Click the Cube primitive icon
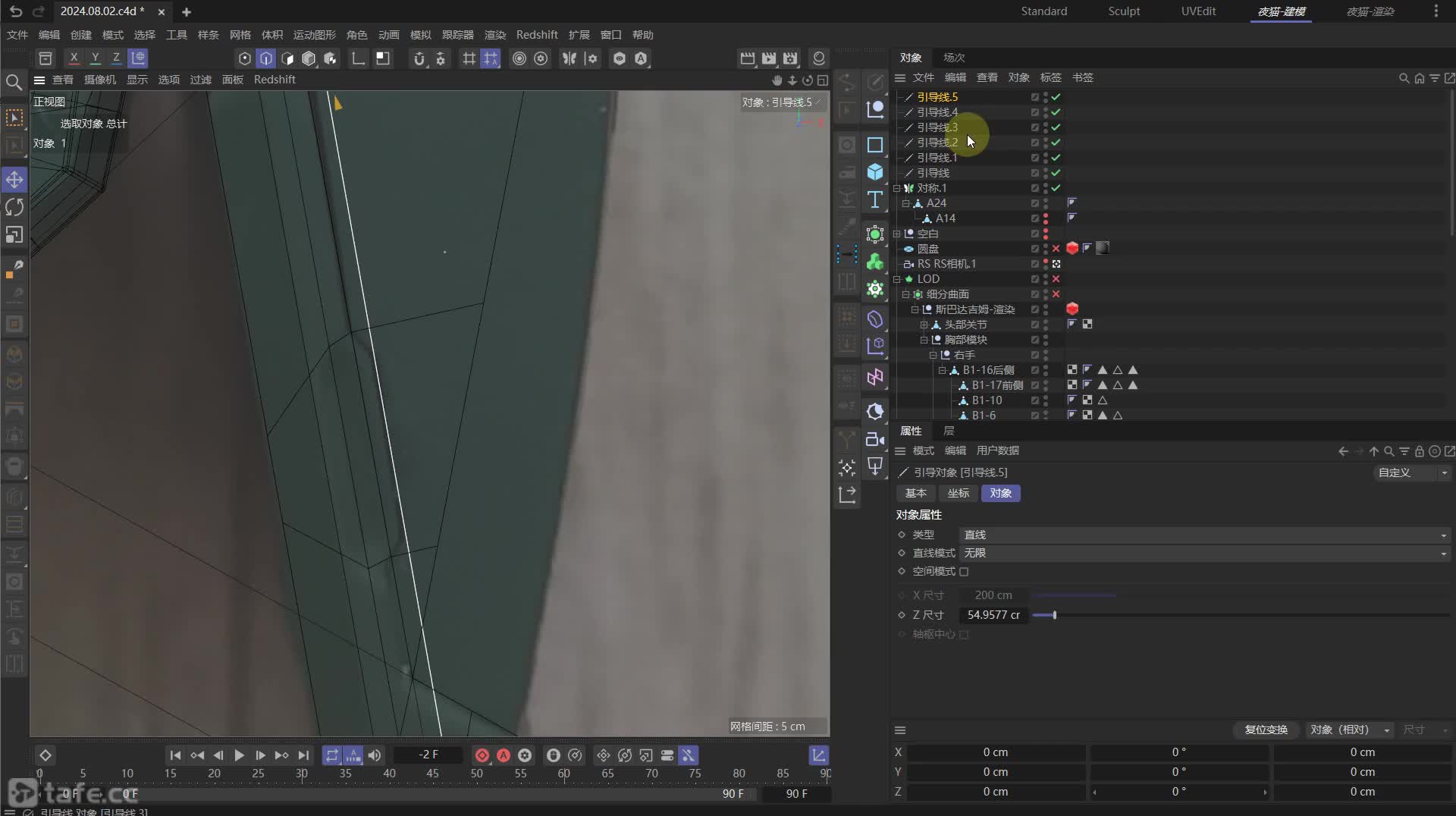 tap(875, 172)
